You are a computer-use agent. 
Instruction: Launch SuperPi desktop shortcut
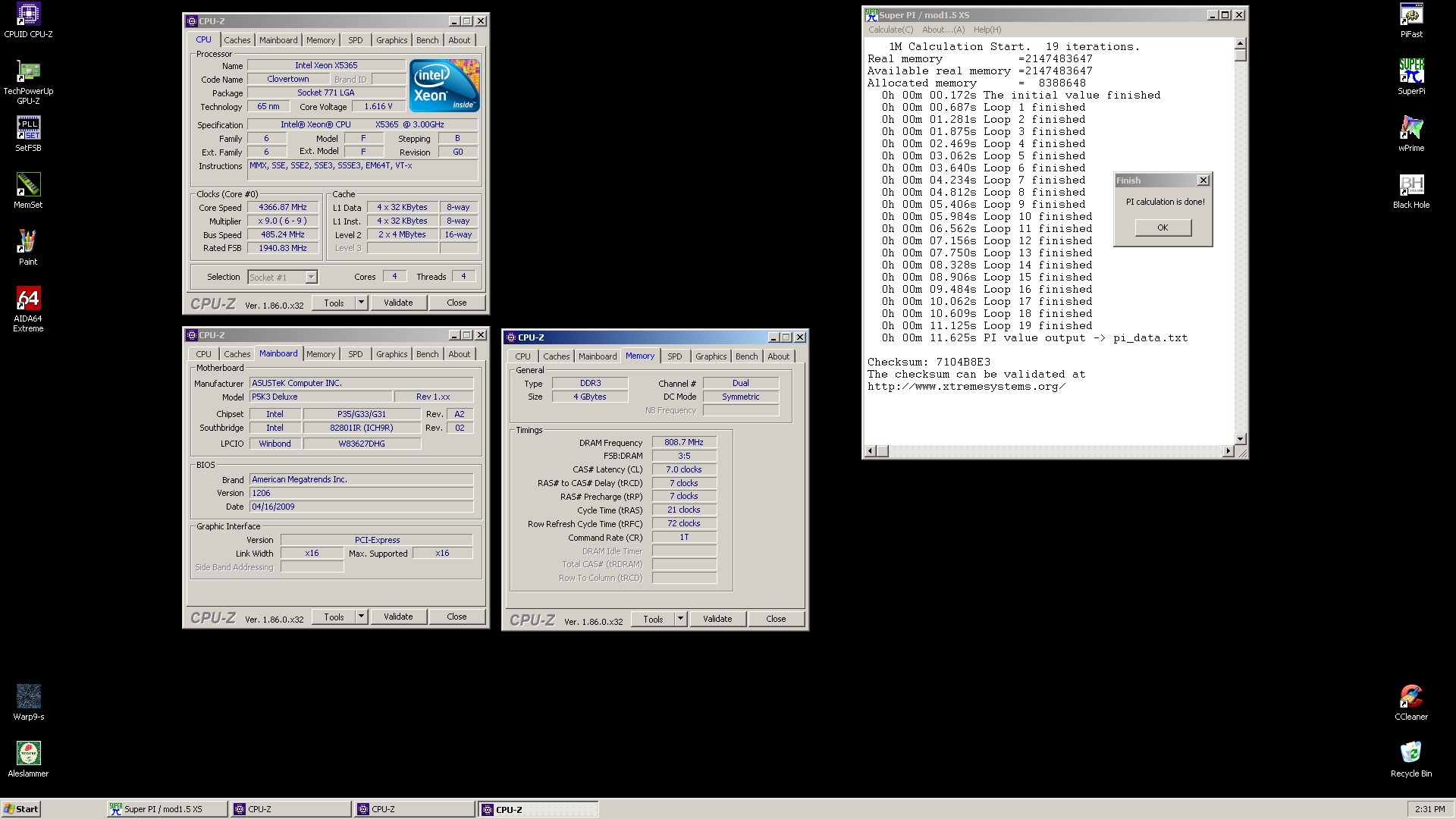(x=1411, y=77)
